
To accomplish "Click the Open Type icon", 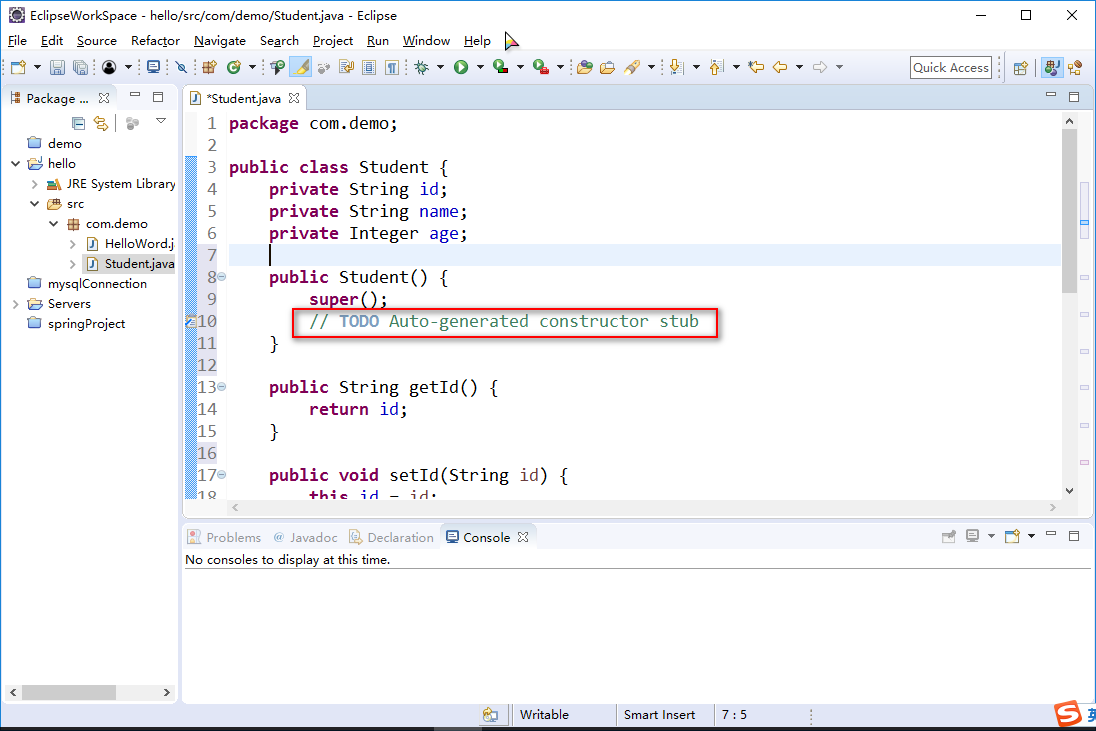I will [278, 67].
